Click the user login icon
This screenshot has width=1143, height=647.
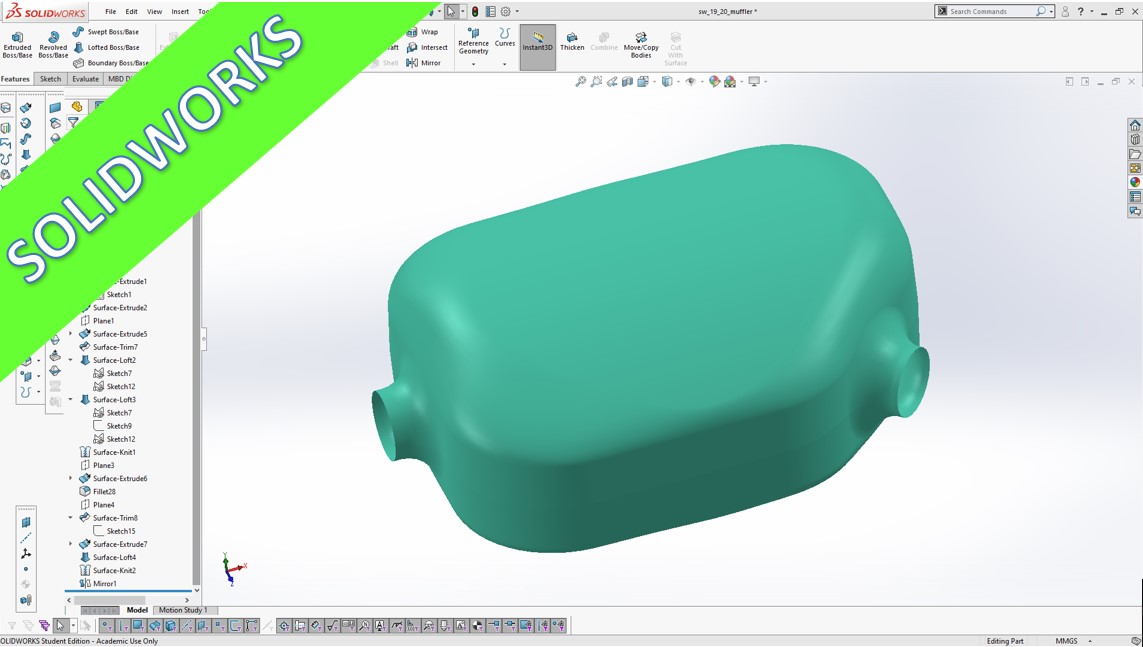(x=1065, y=12)
